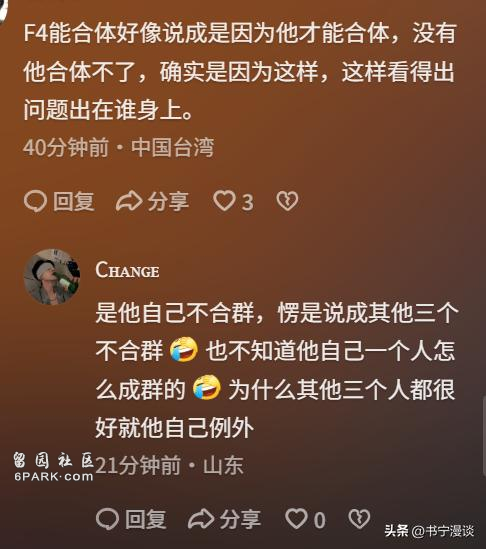Tap 分享 label under Change's comment

(x=240, y=520)
